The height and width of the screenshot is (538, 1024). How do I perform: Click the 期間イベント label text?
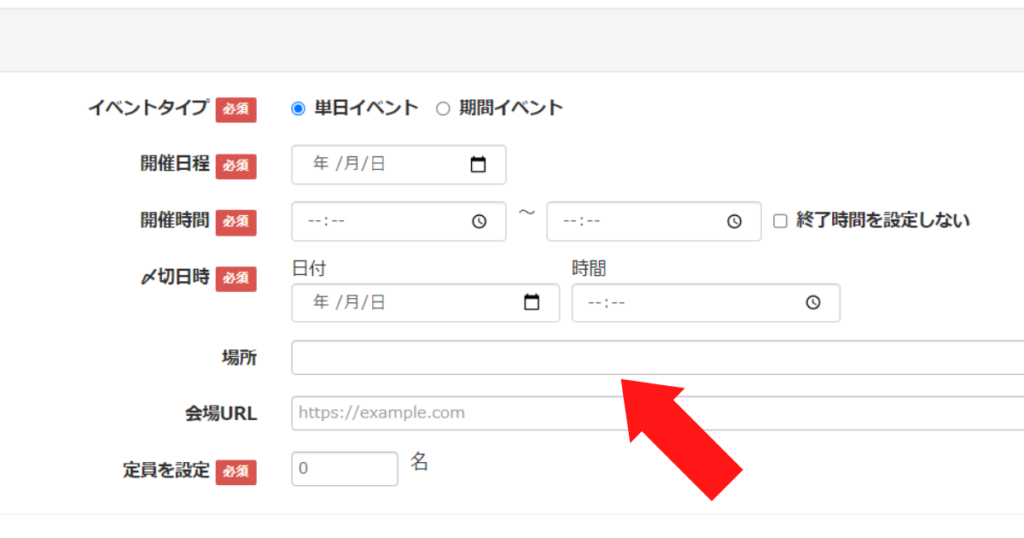coord(511,108)
